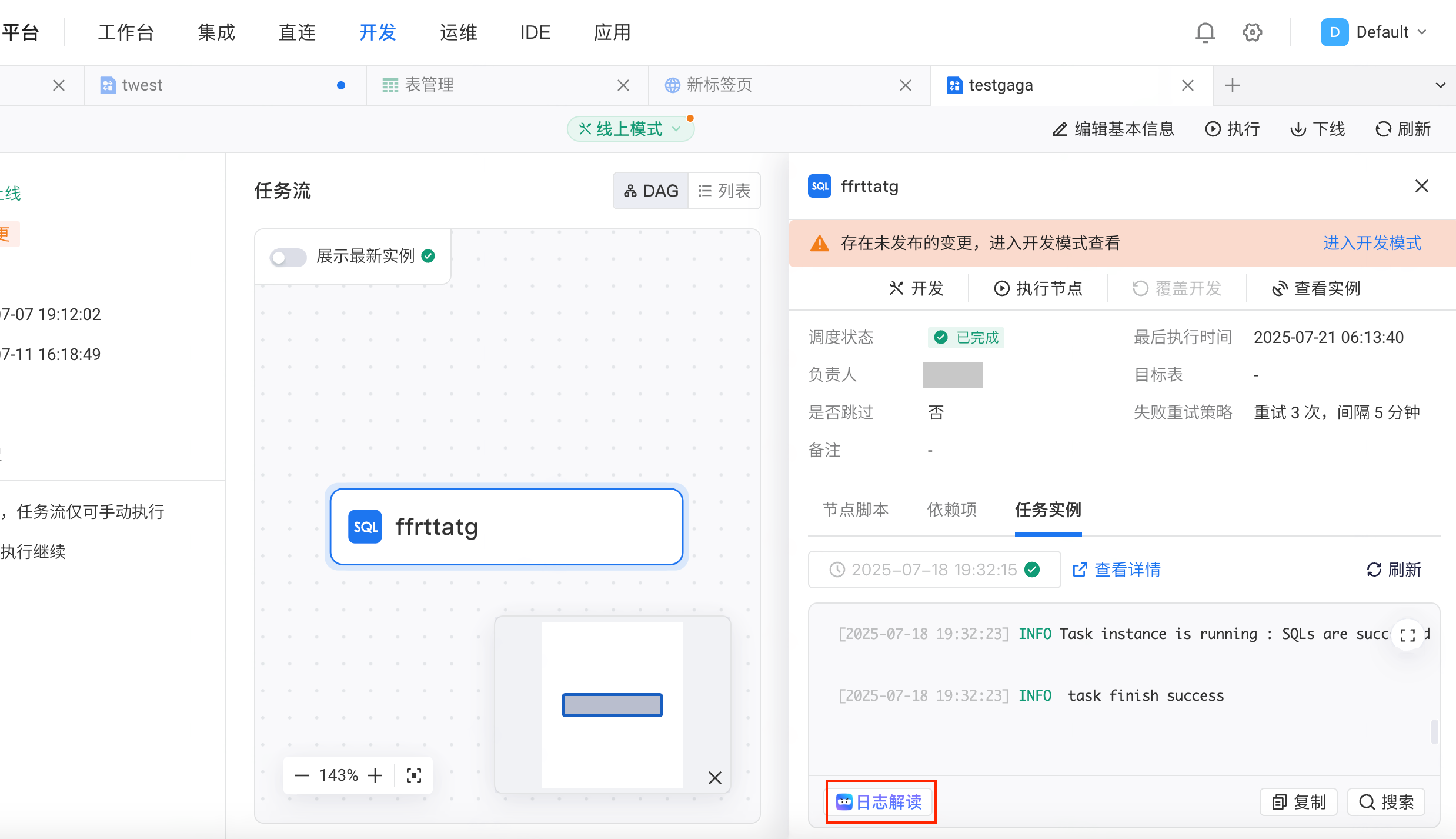Open the notifications bell
The width and height of the screenshot is (1456, 839).
click(1205, 32)
